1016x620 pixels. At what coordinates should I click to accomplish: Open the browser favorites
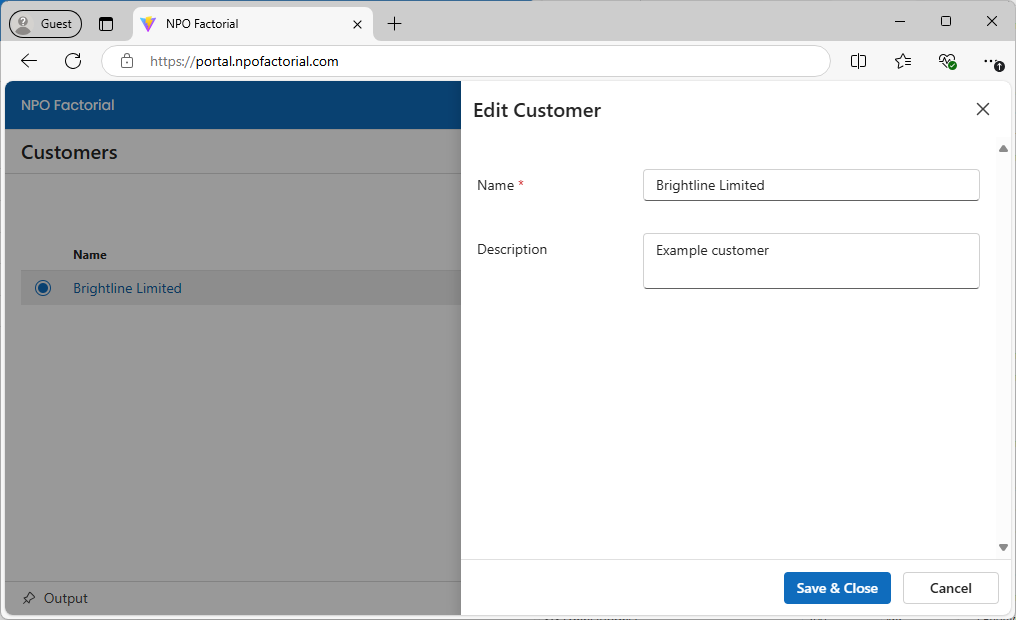(x=903, y=61)
